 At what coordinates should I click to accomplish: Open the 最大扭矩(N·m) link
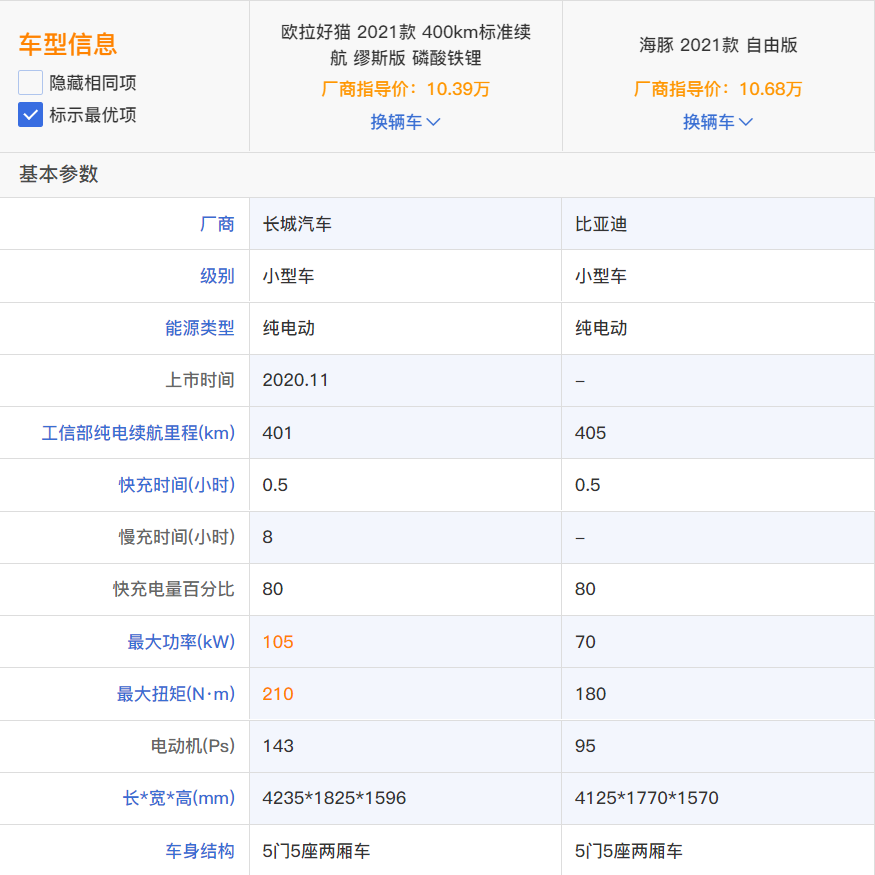(175, 694)
